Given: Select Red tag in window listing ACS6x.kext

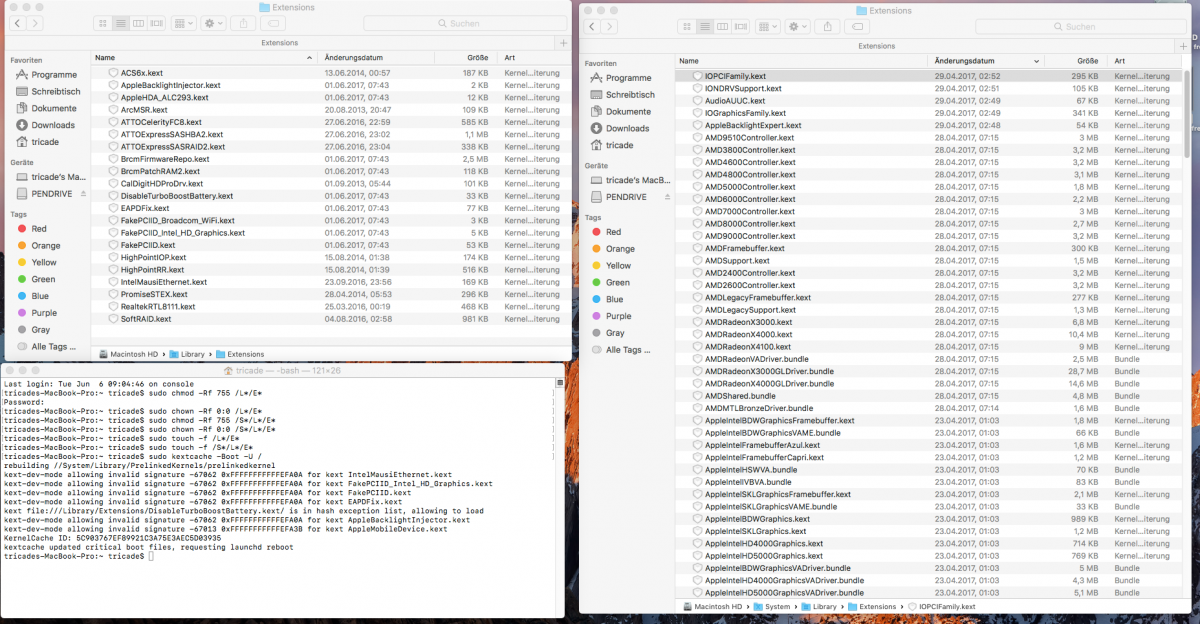Looking at the screenshot, I should click(39, 228).
